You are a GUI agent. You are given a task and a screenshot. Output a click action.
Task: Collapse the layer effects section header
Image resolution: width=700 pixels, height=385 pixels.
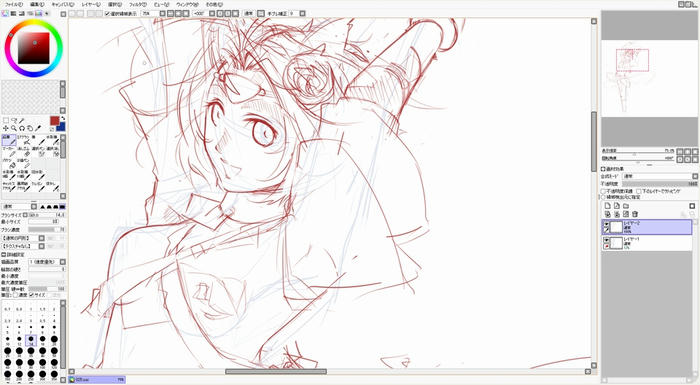coord(603,169)
